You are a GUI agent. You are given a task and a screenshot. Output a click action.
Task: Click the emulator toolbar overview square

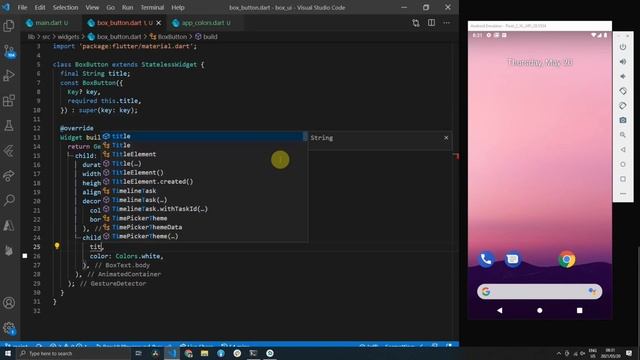[623, 179]
